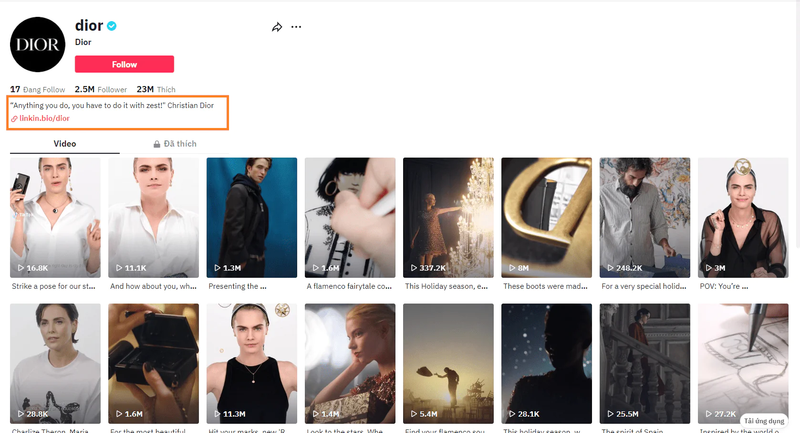The width and height of the screenshot is (800, 433).
Task: Open the chandelier video with 337.2K views
Action: pyautogui.click(x=448, y=218)
